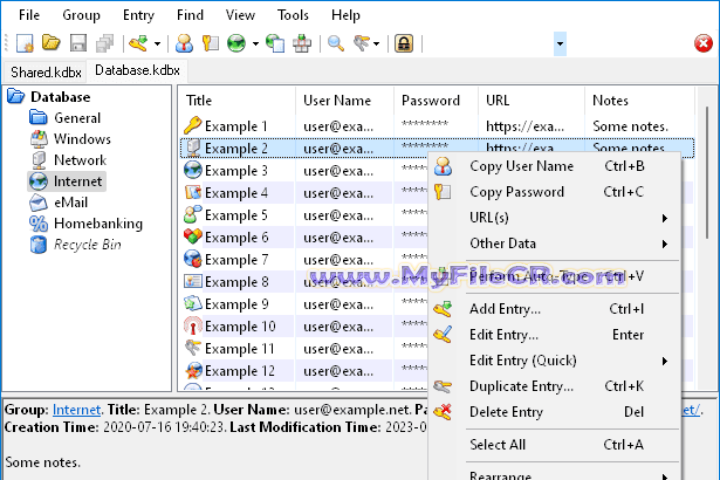This screenshot has width=720, height=480.
Task: Expand the Rearrange submenu
Action: (555, 473)
